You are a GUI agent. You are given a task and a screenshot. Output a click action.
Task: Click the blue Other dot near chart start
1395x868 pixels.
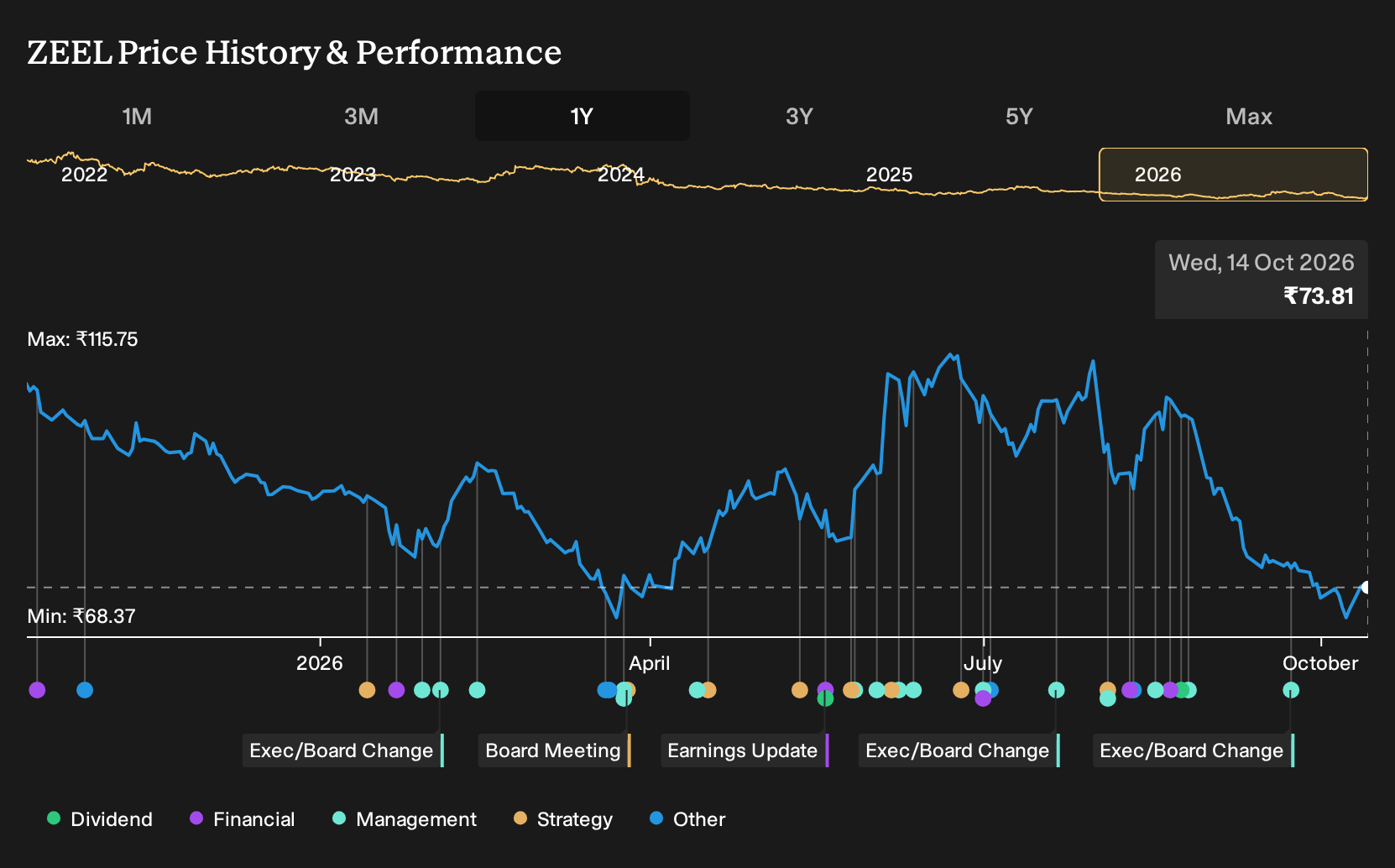coord(85,690)
